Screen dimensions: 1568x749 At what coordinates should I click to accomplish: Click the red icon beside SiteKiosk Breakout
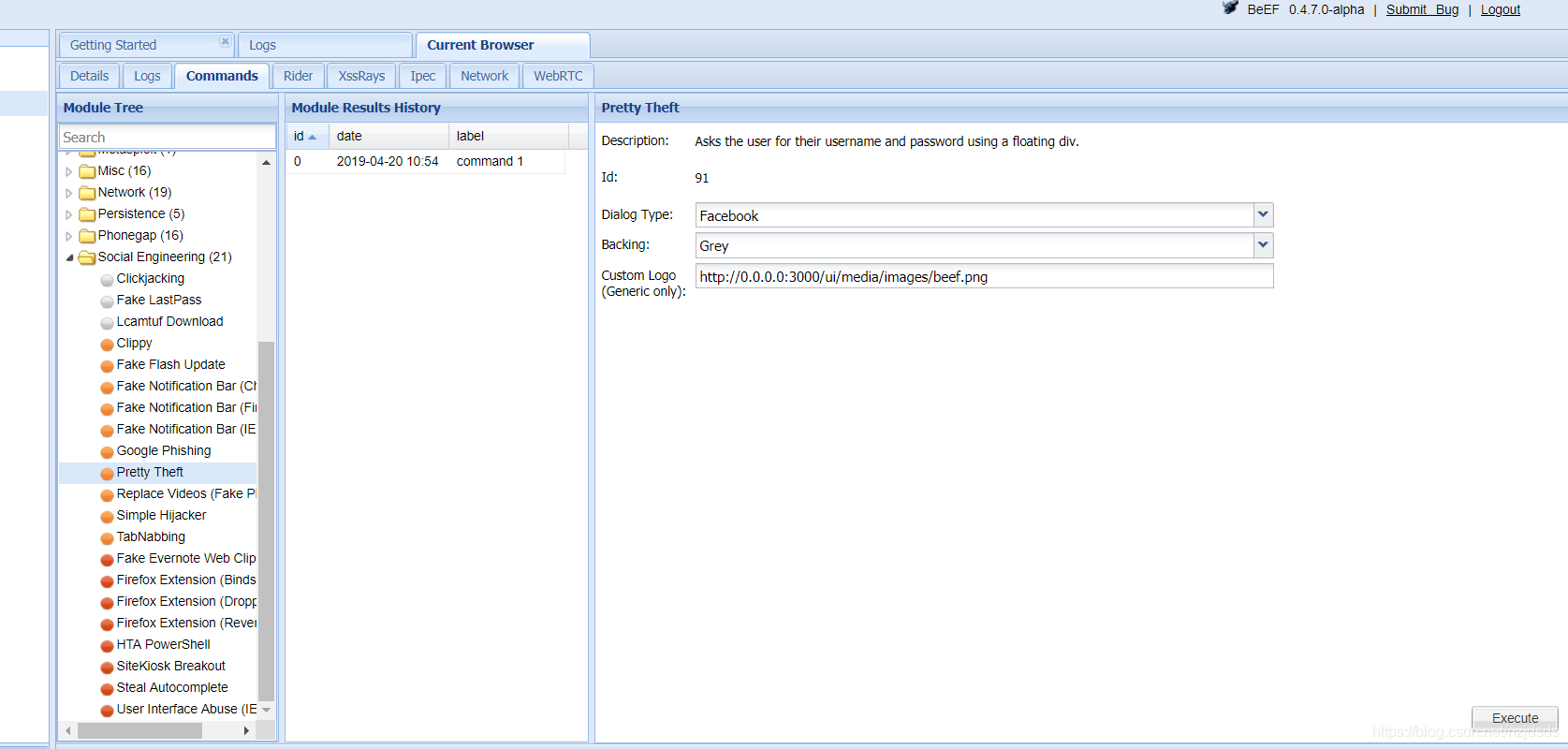point(107,668)
